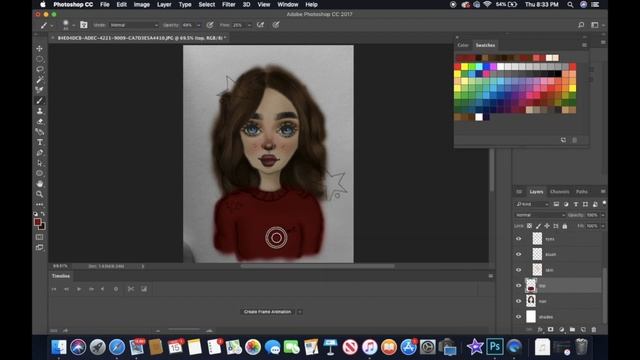Select the Elliptical Marquee tool

tap(40, 59)
